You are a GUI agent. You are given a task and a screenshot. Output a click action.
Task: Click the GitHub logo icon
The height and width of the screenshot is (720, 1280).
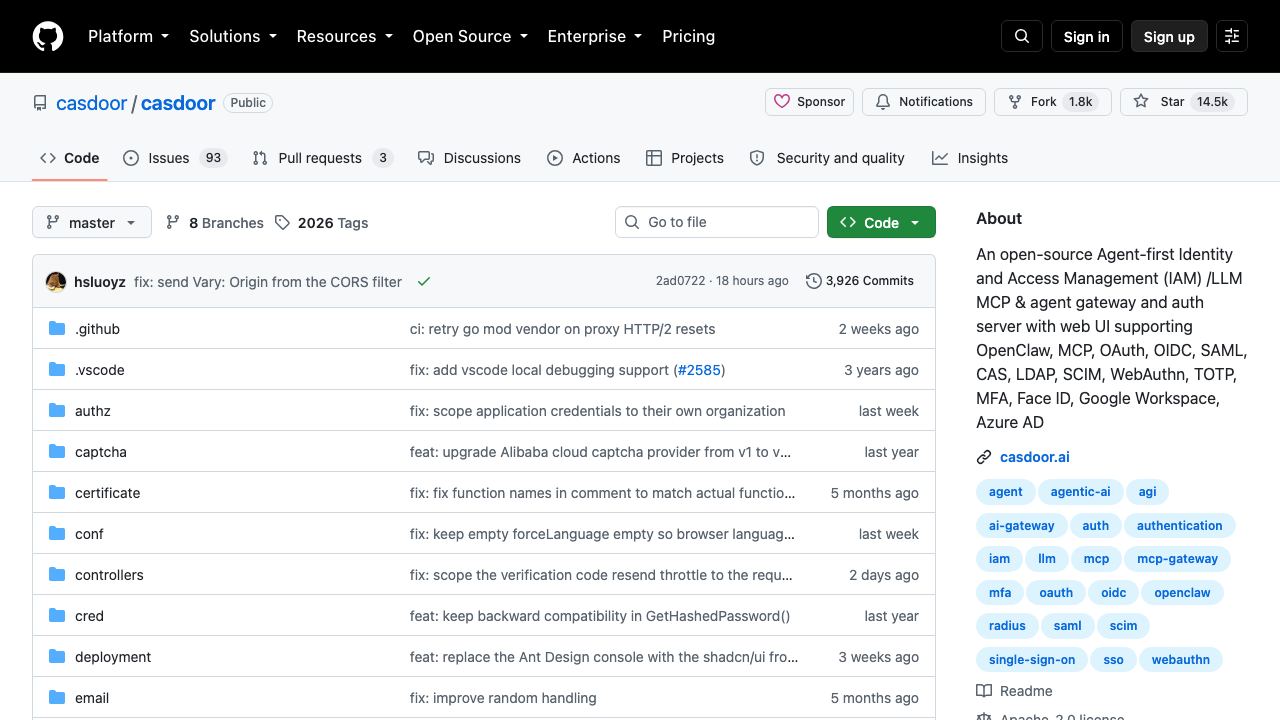click(x=48, y=36)
